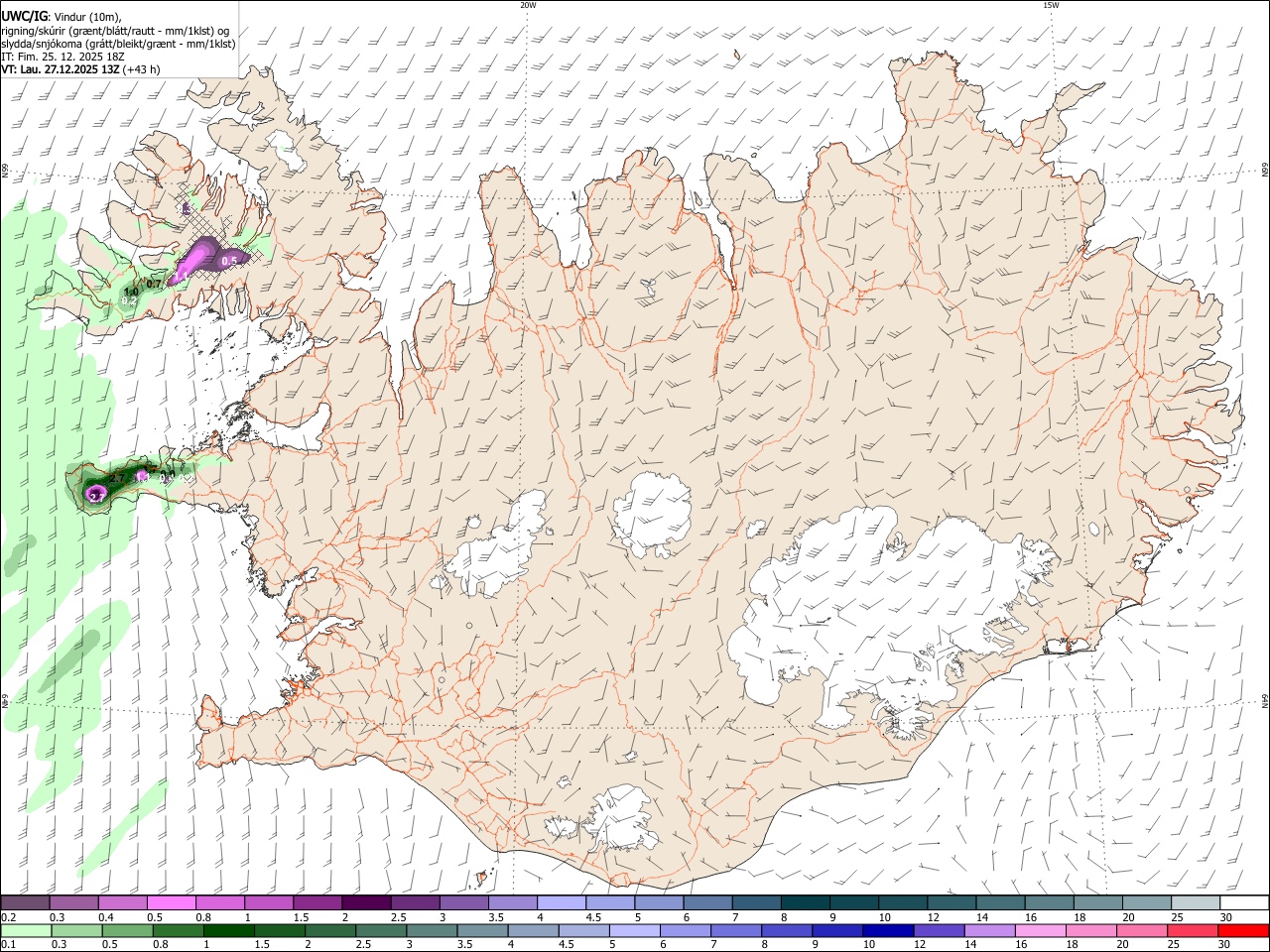
Task: Click the 15W longitude label
Action: click(x=1051, y=5)
